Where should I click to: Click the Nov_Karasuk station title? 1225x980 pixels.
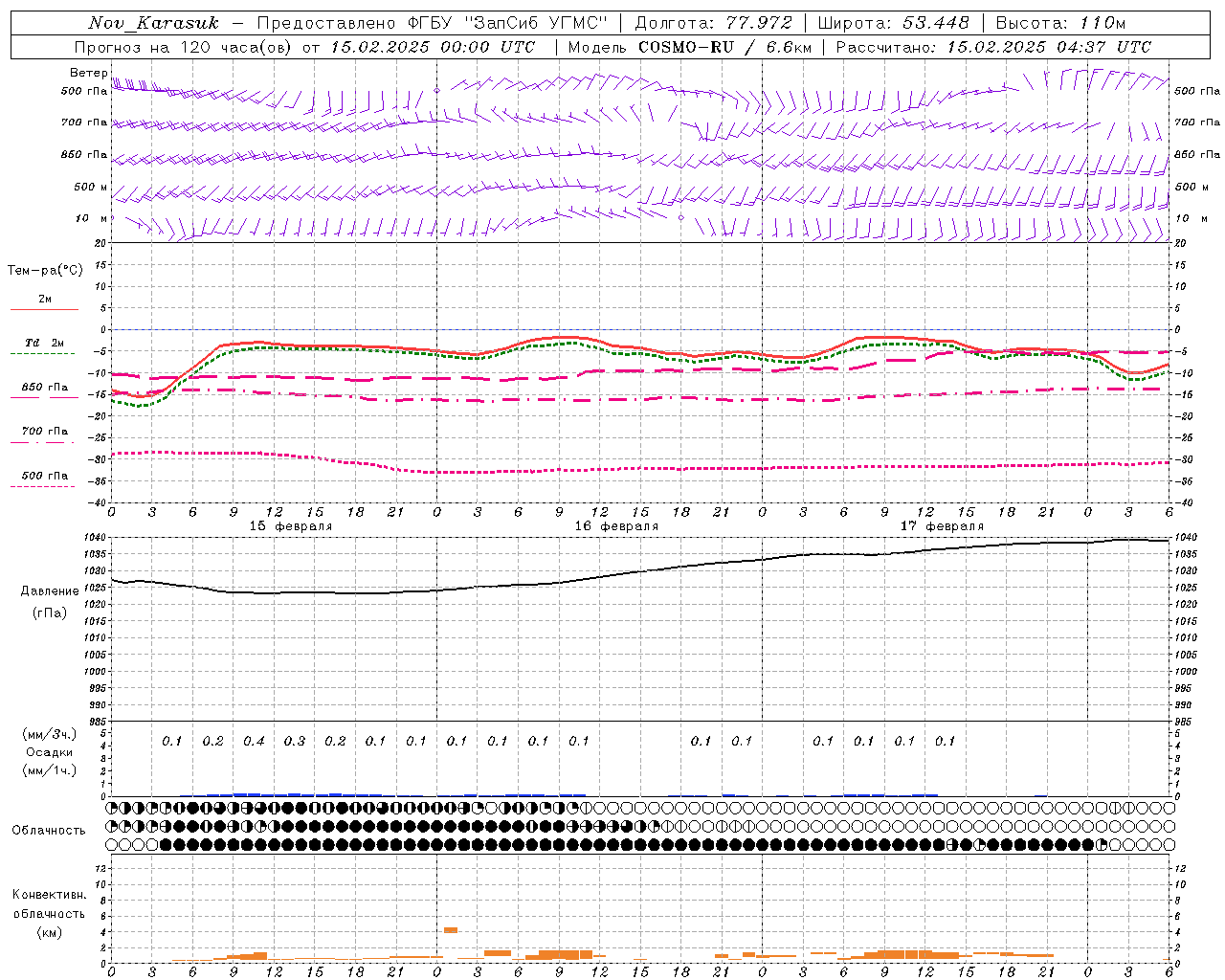pos(153,23)
